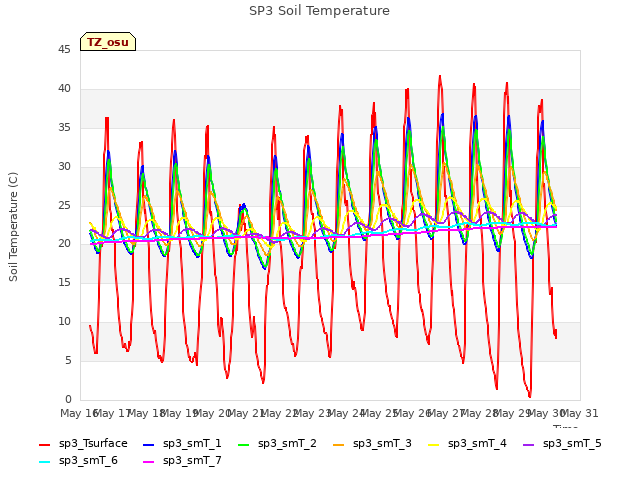Click the 20 y-axis tick label

click(64, 244)
